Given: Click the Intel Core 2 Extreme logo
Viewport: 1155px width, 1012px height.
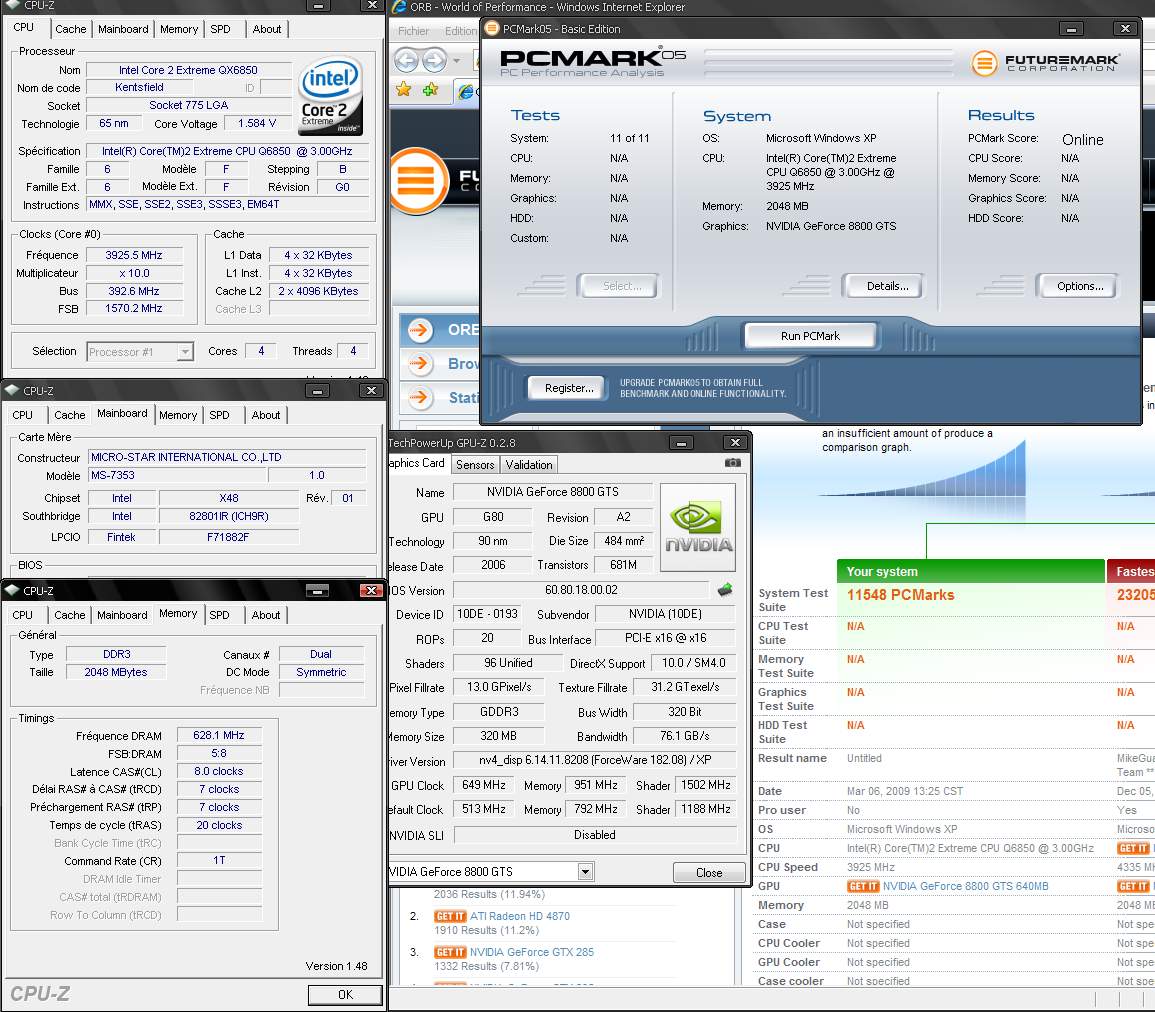Looking at the screenshot, I should pyautogui.click(x=329, y=96).
